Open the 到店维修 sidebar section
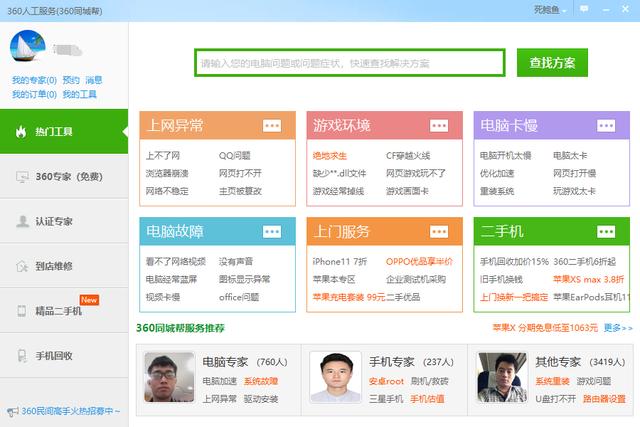 53,266
